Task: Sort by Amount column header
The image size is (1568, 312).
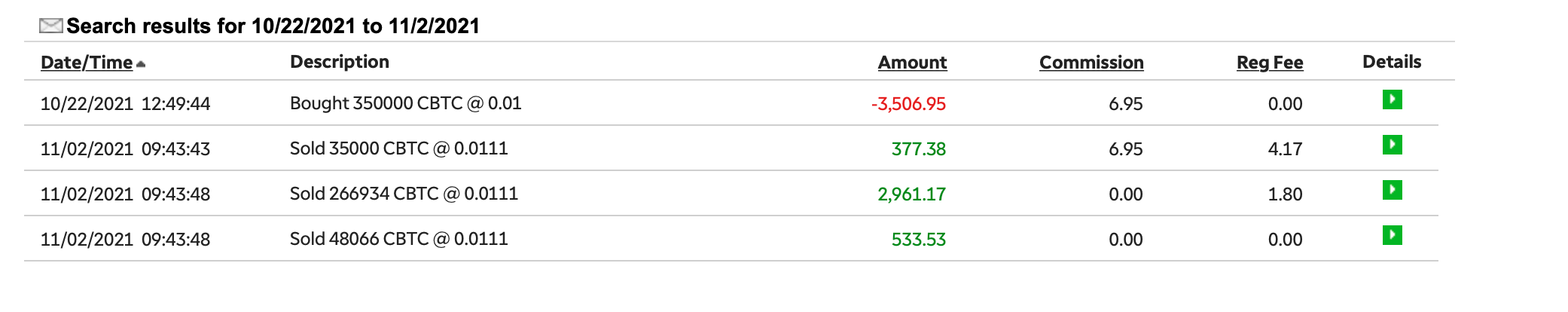Action: [x=912, y=63]
